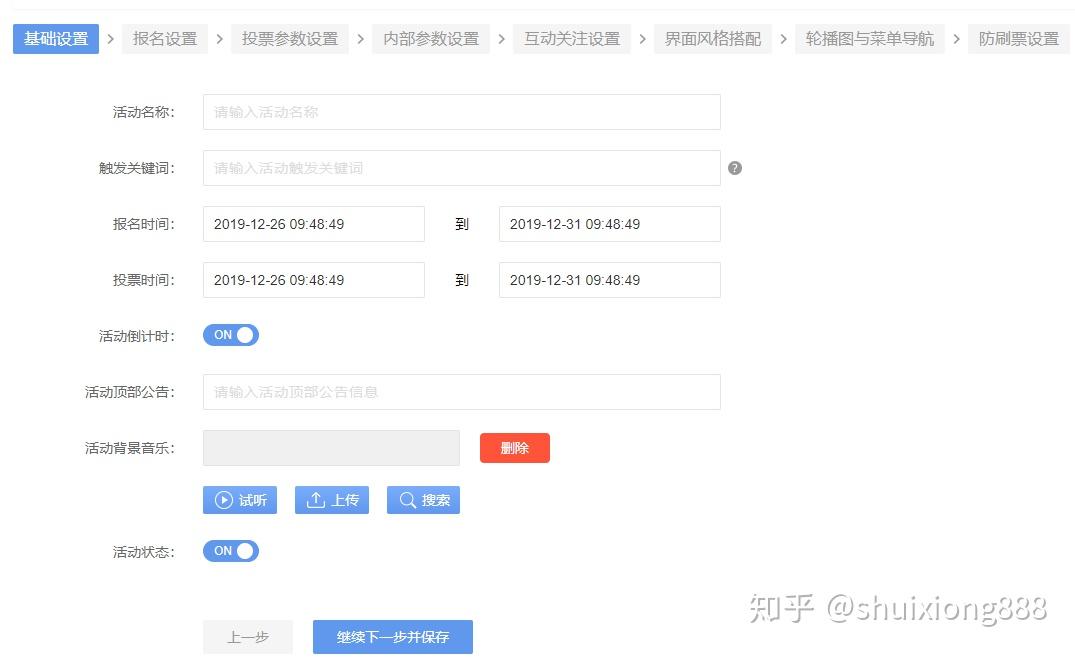Image resolution: width=1075 pixels, height=657 pixels.
Task: Switch to the 报名设置 tab
Action: (x=165, y=38)
